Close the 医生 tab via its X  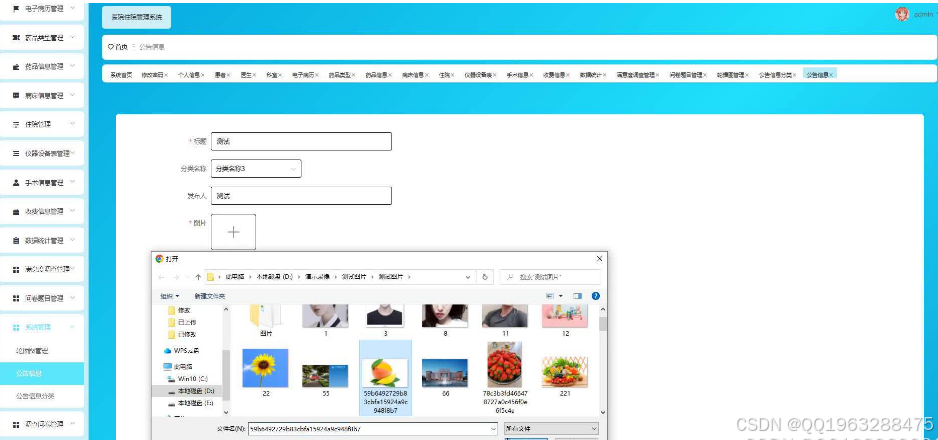pos(254,75)
